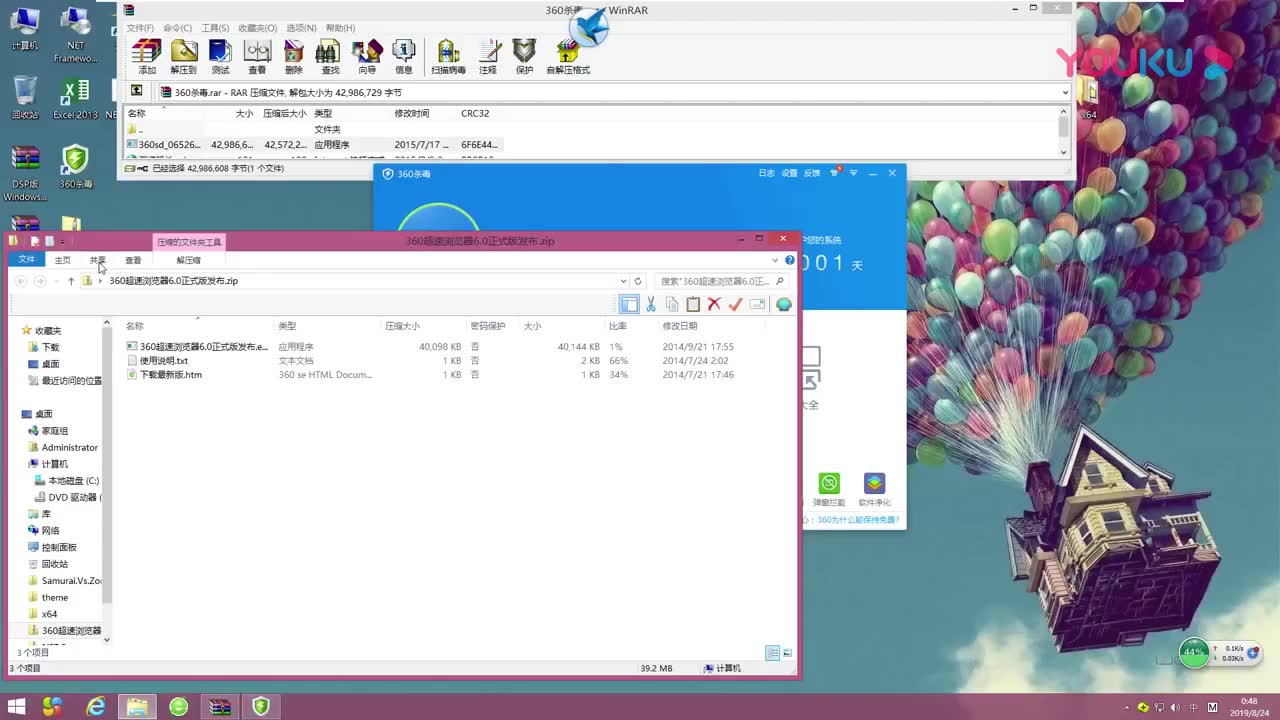Click the 反馈 link in 360杀毒 title bar
The height and width of the screenshot is (720, 1280).
[x=812, y=173]
